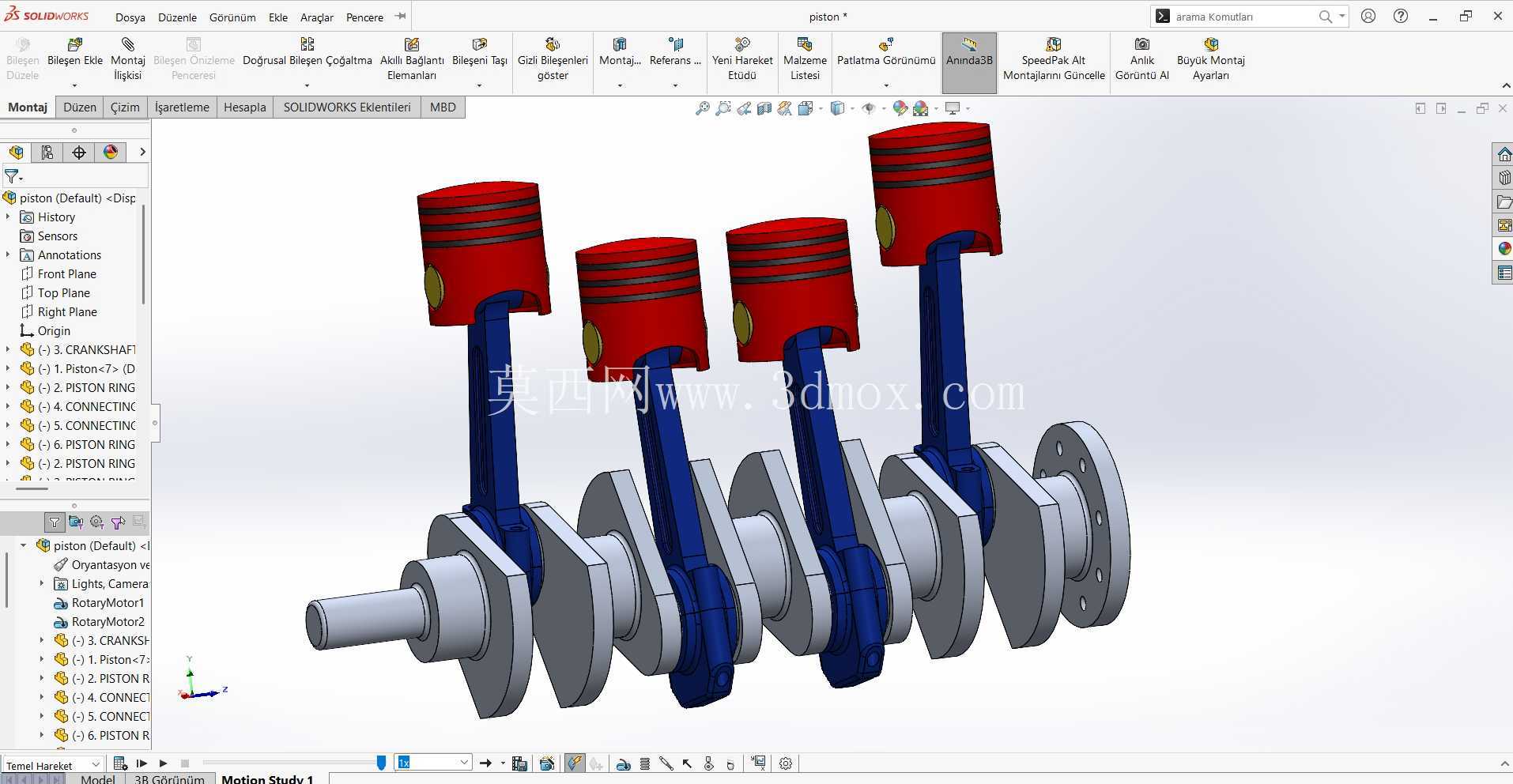Open Motion Study properties gear icon
Viewport: 1513px width, 784px height.
786,763
